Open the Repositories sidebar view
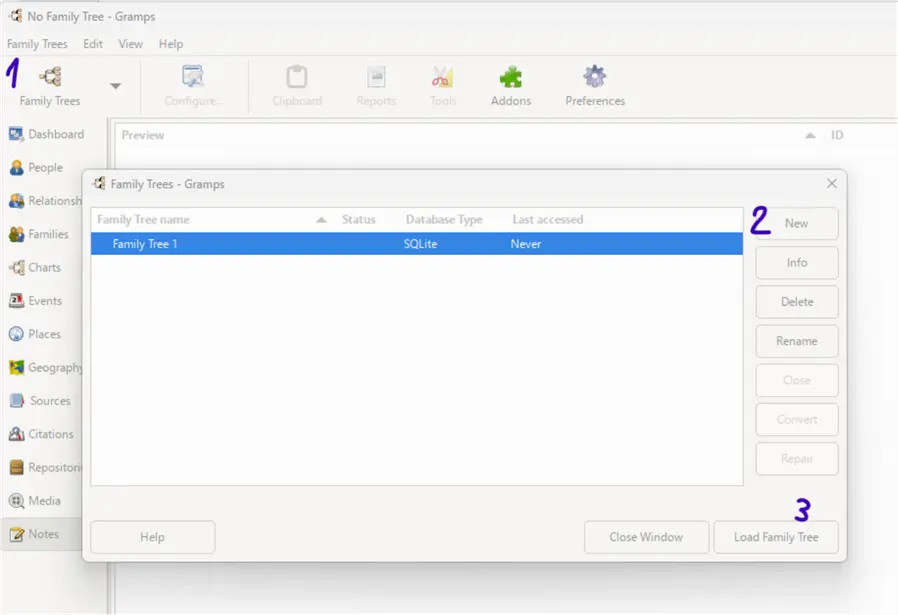Screen dimensions: 898x615 point(46,467)
